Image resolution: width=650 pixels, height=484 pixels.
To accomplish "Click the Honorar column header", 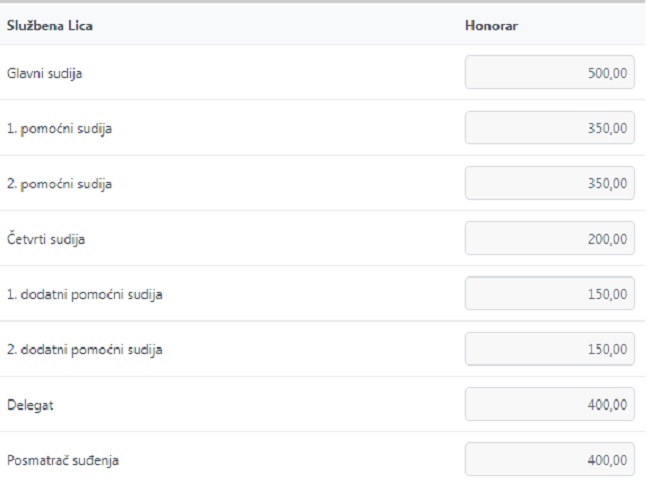I will point(490,25).
